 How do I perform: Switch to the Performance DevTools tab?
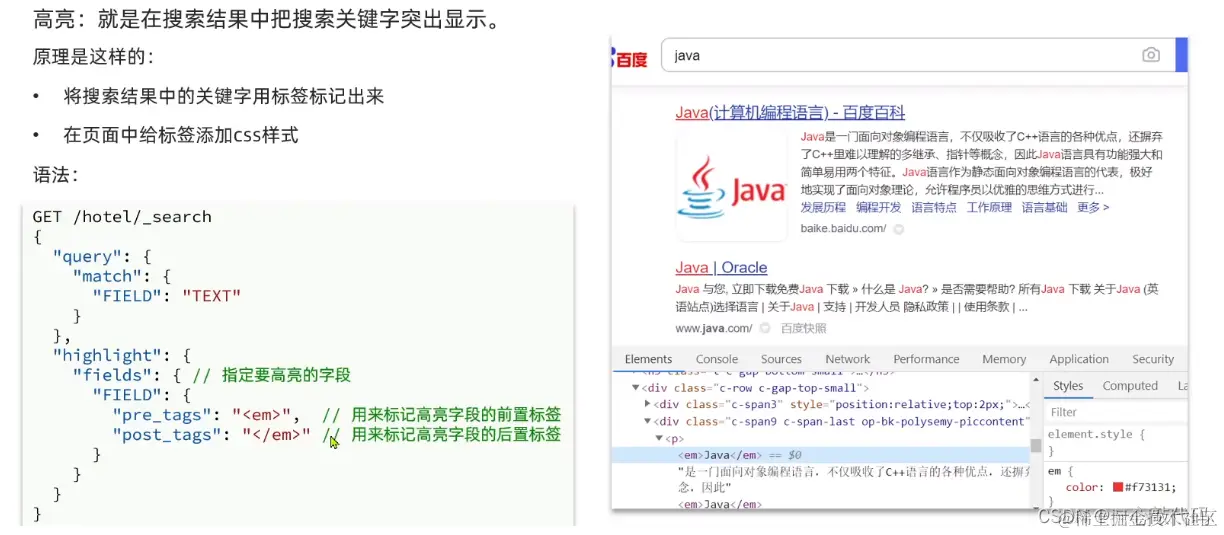point(926,359)
